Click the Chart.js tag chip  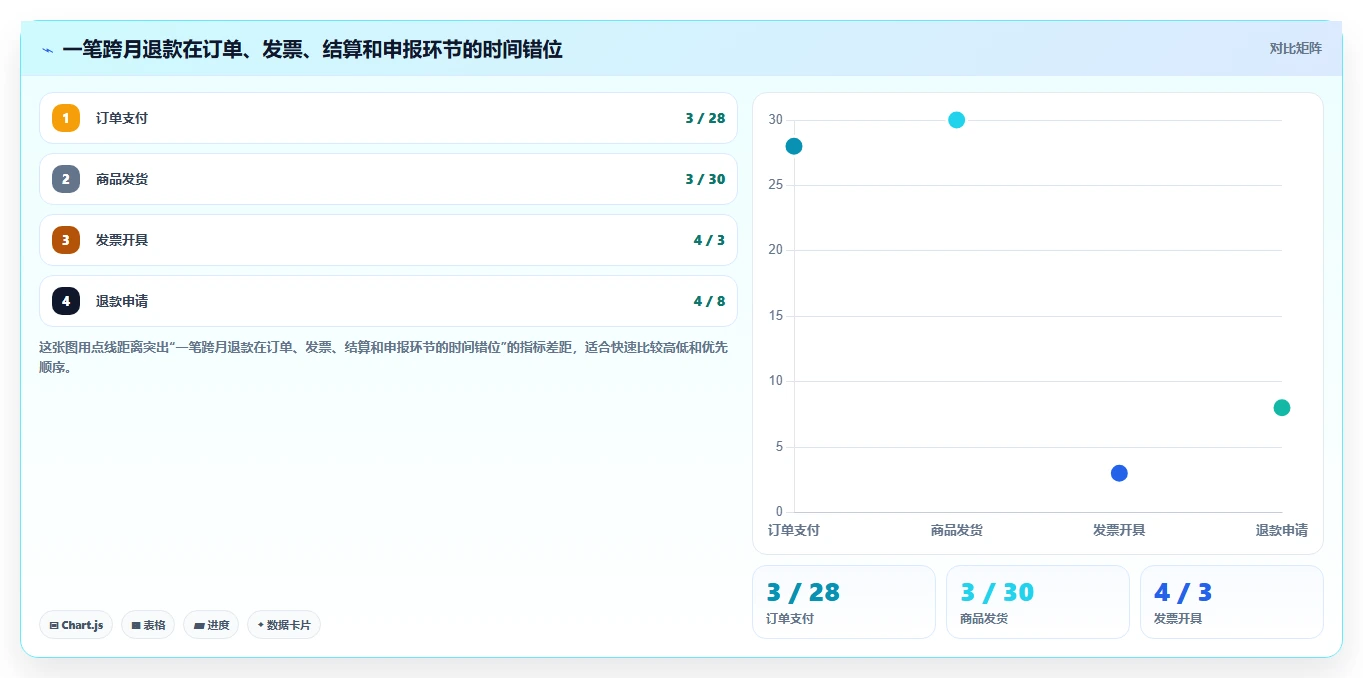click(77, 625)
